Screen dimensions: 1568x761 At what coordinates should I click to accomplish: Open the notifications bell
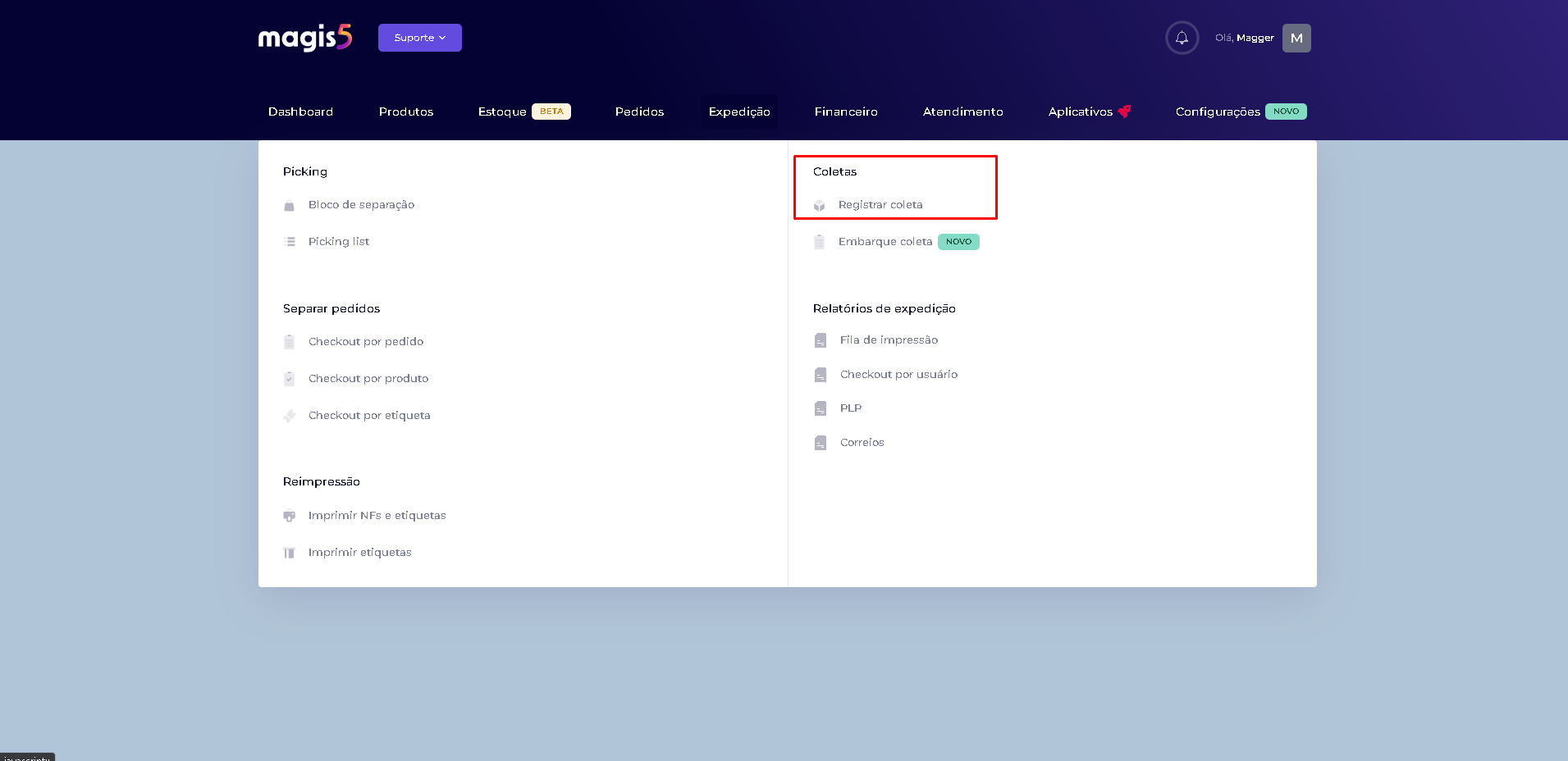tap(1182, 38)
